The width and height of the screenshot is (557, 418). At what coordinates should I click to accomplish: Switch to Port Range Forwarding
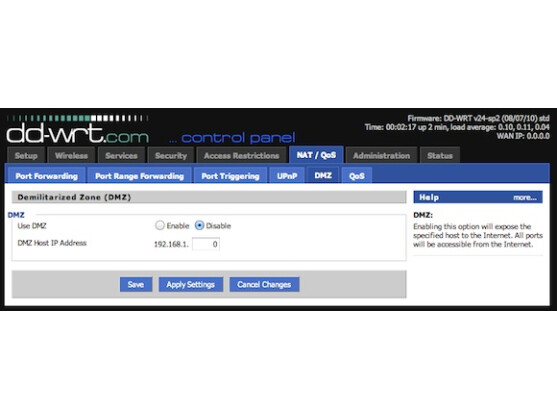coord(139,176)
